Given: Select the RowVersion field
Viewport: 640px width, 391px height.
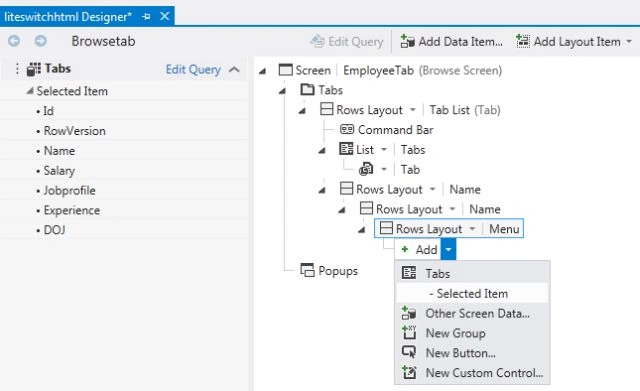Looking at the screenshot, I should (74, 131).
